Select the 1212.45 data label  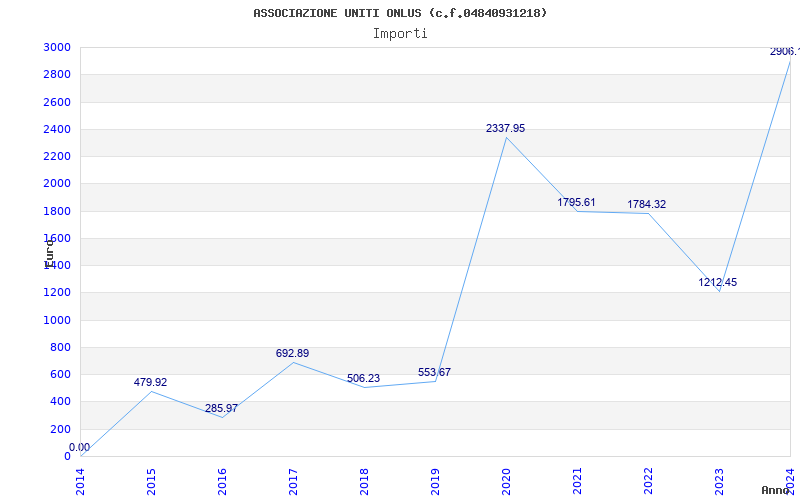click(717, 282)
